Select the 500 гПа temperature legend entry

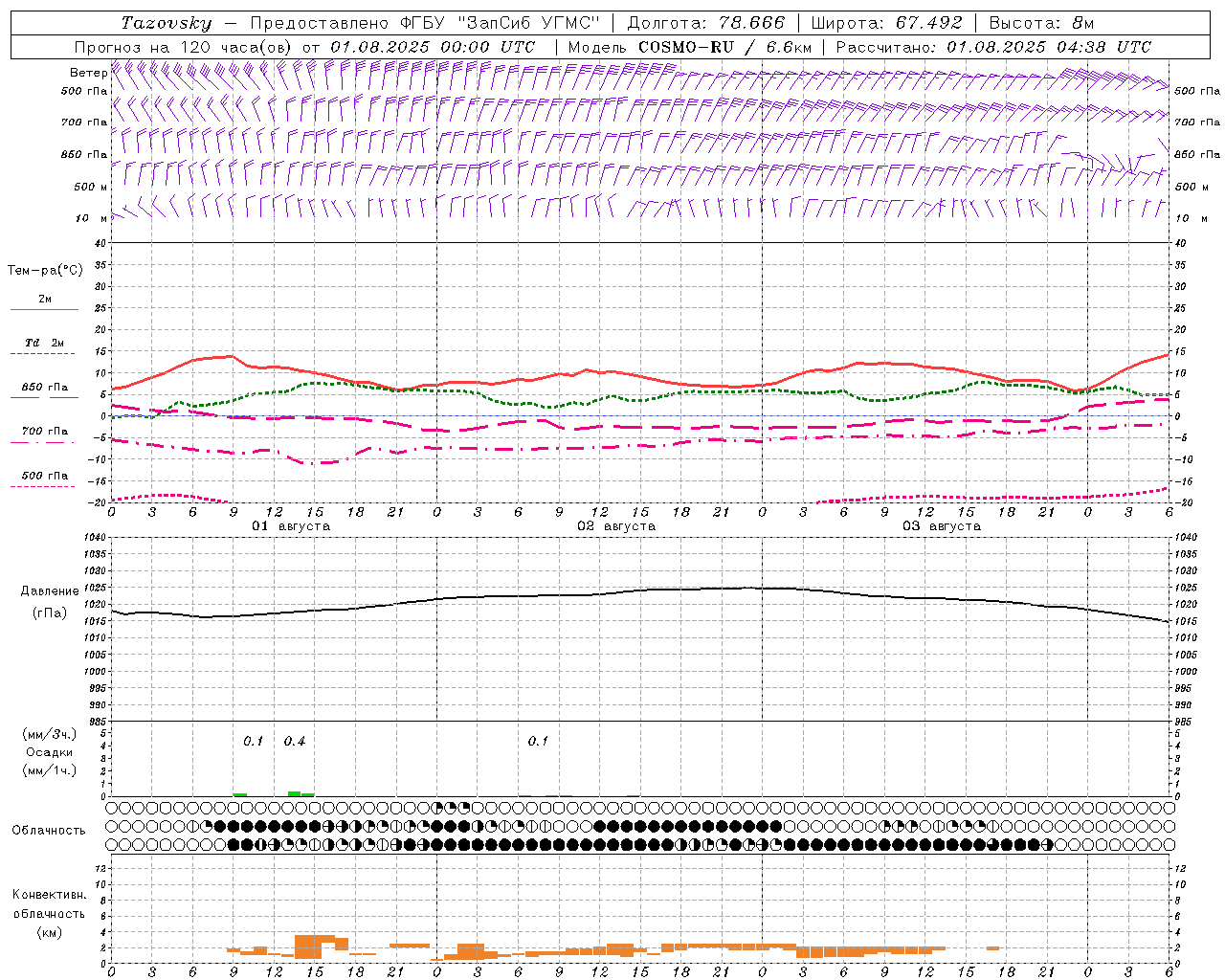pyautogui.click(x=44, y=480)
